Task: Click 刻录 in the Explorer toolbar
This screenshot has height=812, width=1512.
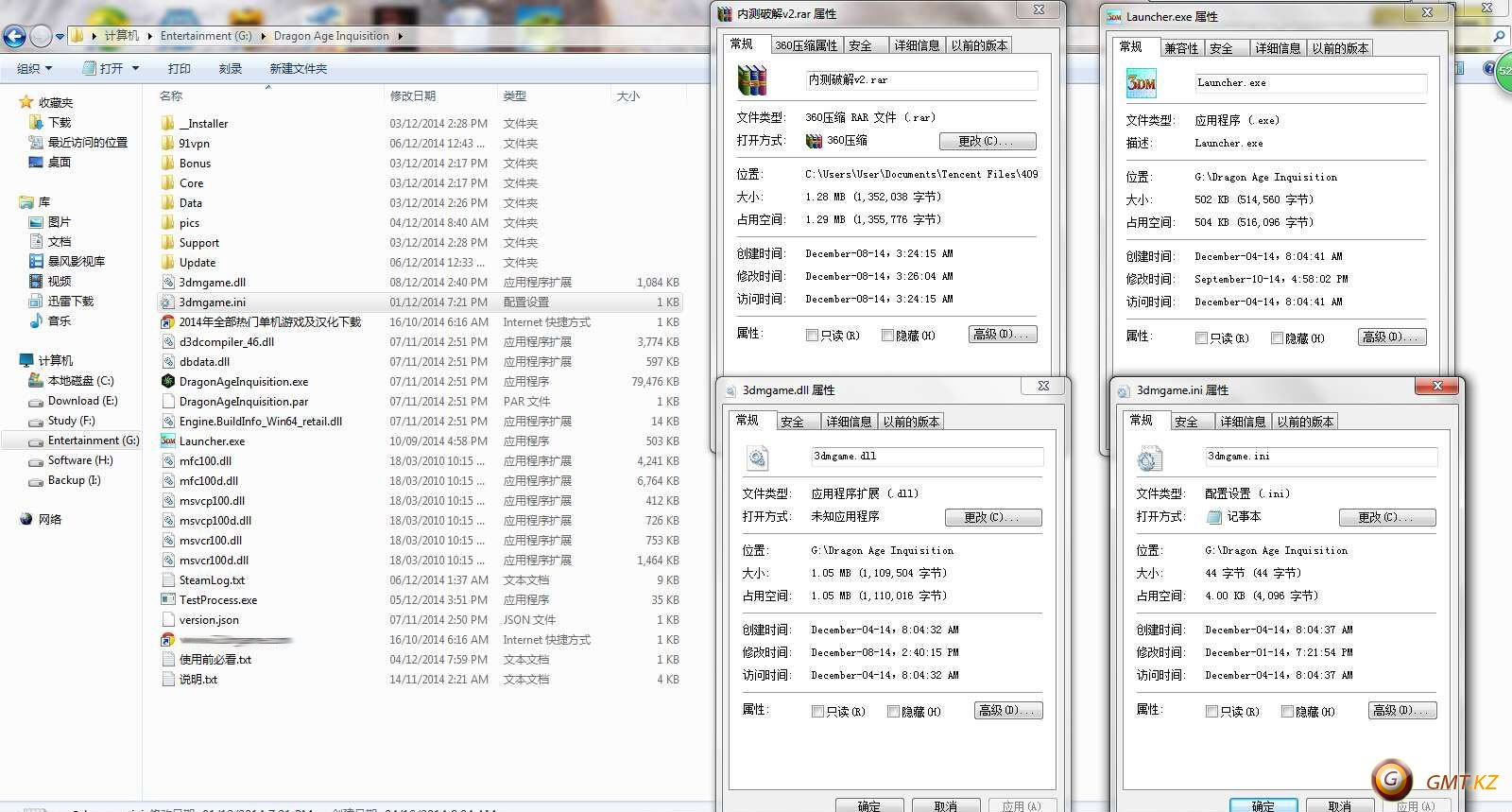Action: click(231, 69)
